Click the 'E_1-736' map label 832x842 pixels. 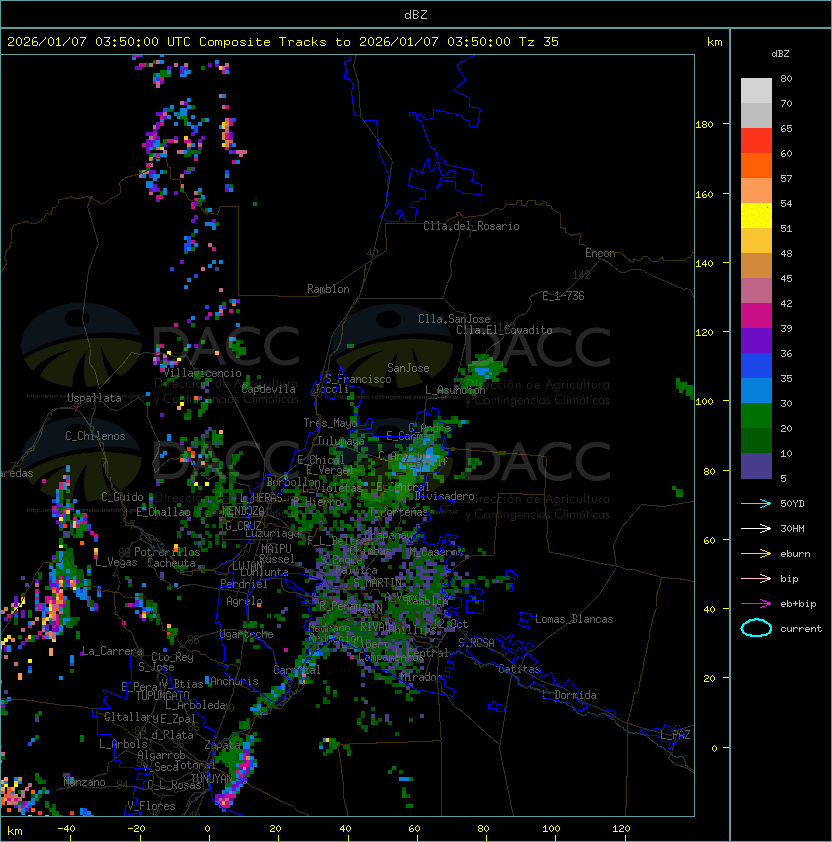point(563,295)
